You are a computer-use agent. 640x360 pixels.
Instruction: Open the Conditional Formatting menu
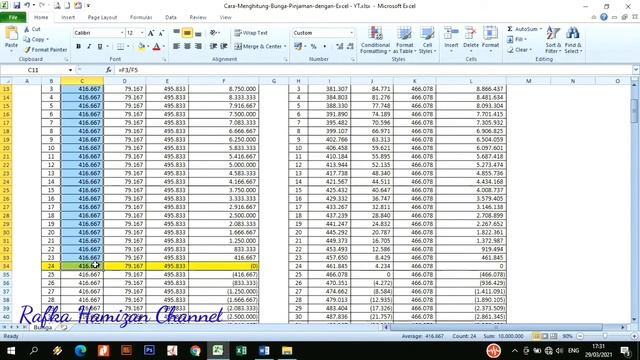[375, 40]
